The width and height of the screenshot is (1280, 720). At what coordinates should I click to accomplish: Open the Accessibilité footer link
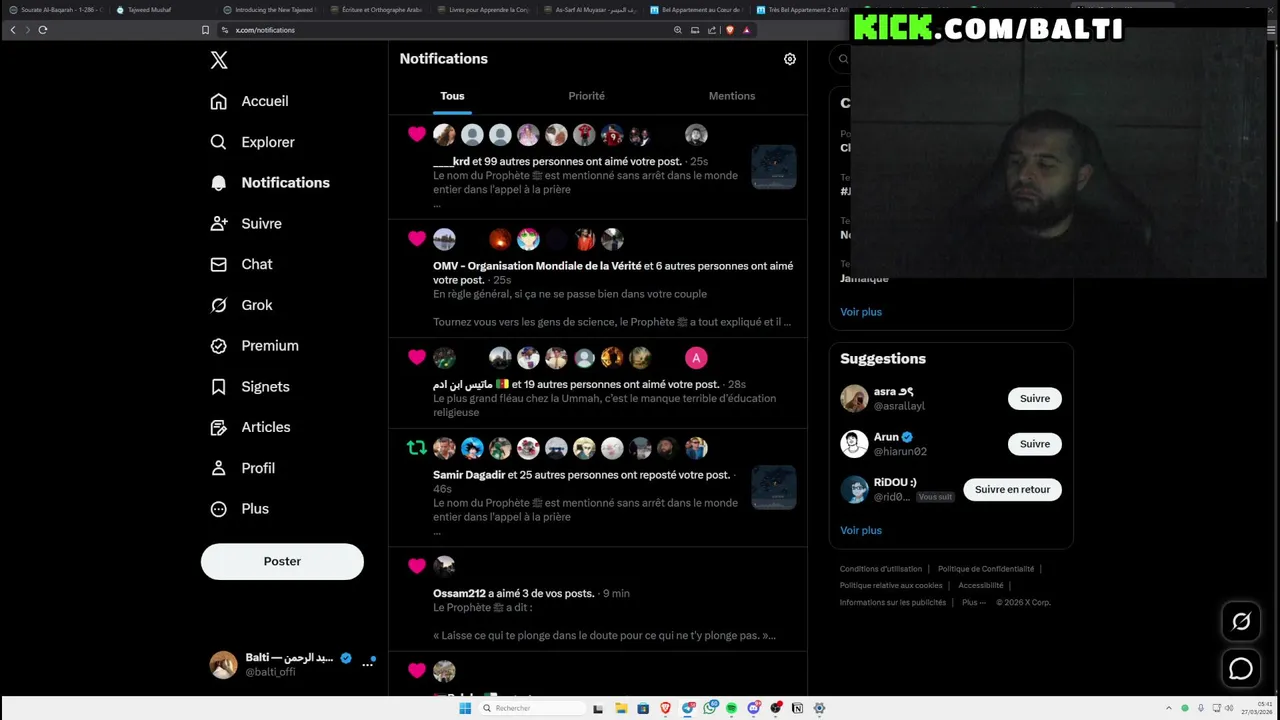point(981,586)
